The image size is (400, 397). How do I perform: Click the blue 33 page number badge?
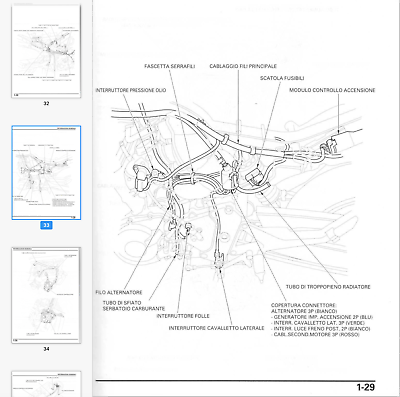point(46,225)
